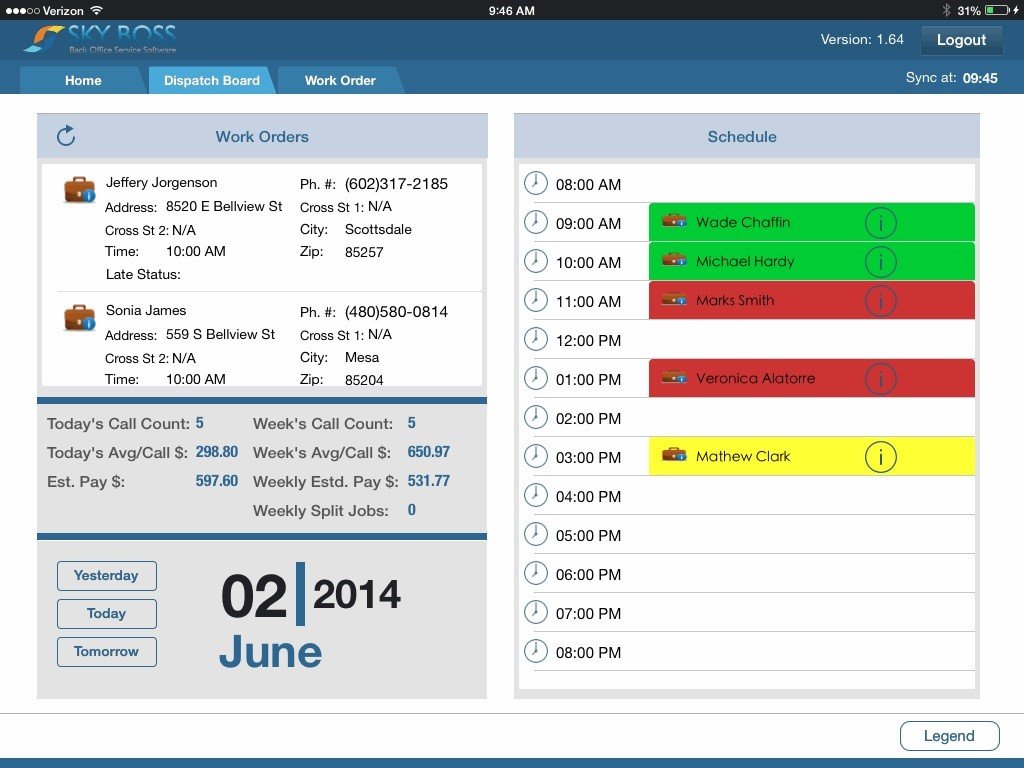Select the green Wade Chaffin appointment
Viewport: 1024px width, 768px height.
click(812, 222)
